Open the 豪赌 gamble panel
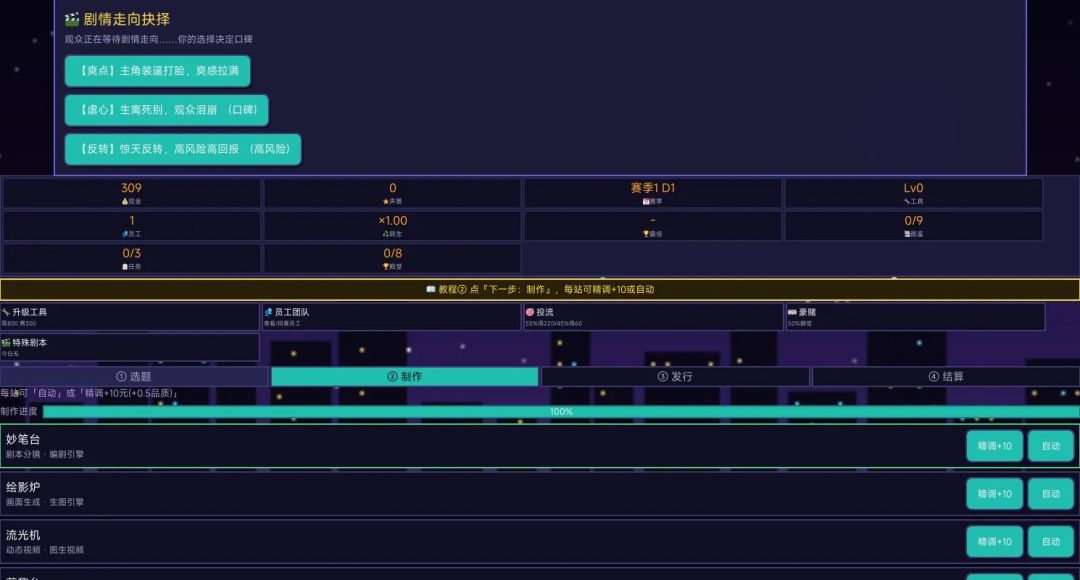This screenshot has width=1080, height=580. pos(915,317)
